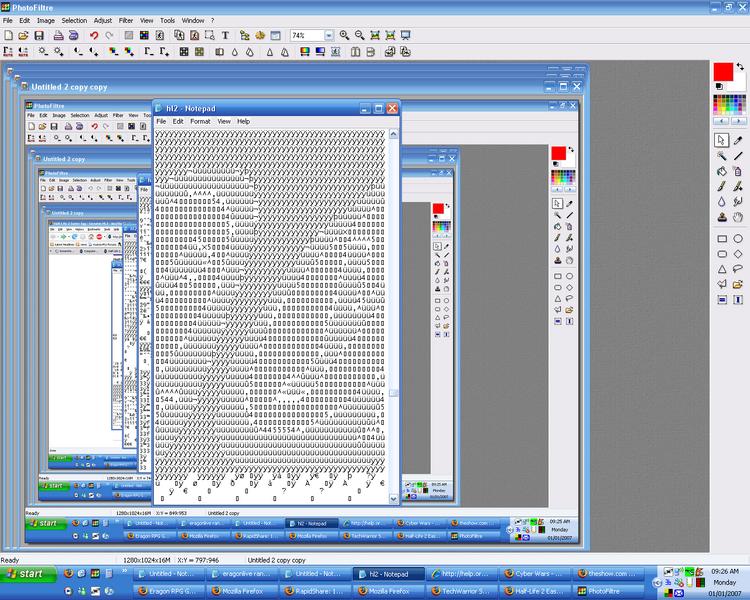This screenshot has height=600, width=750.
Task: Open the Filter menu in the topmost menu bar
Action: 126,20
